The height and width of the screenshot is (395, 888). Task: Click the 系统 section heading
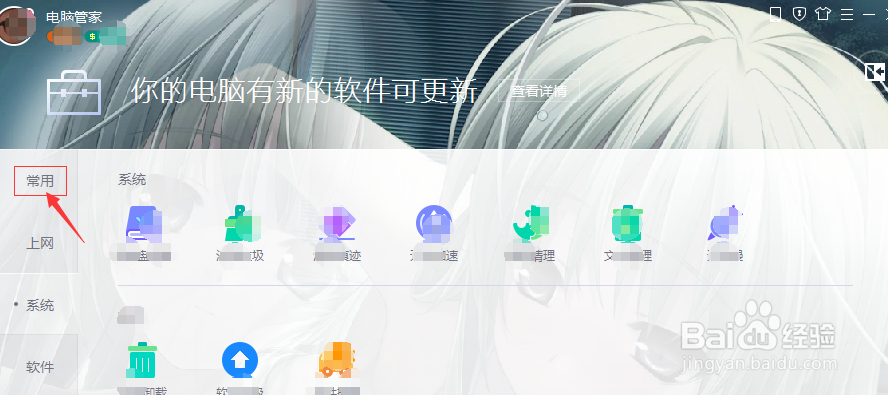tap(132, 180)
